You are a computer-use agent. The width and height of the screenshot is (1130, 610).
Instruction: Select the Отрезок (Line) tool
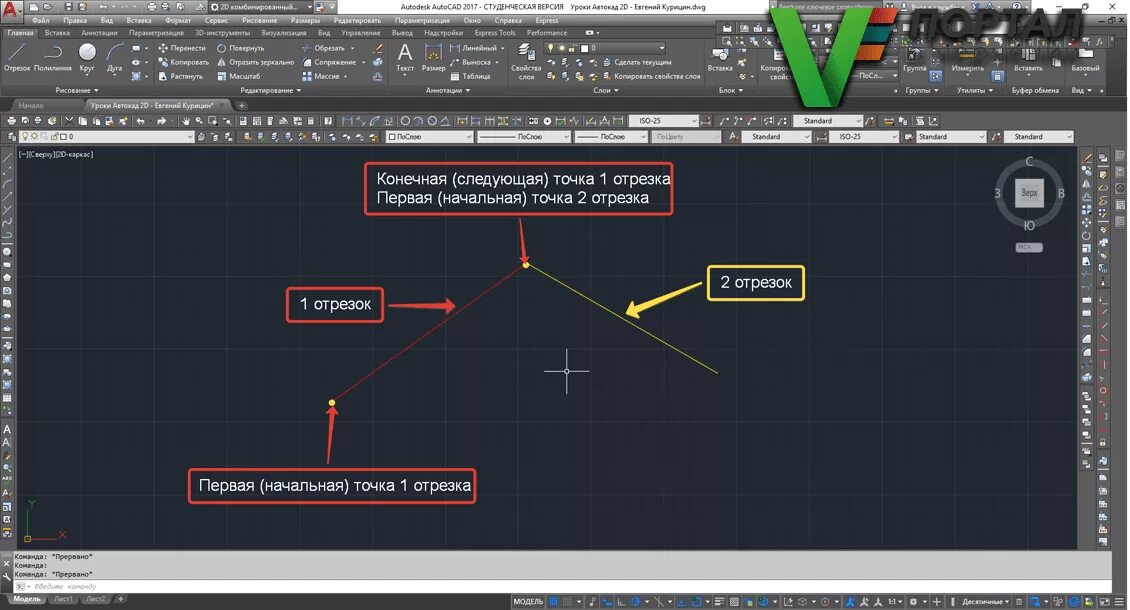pos(17,58)
